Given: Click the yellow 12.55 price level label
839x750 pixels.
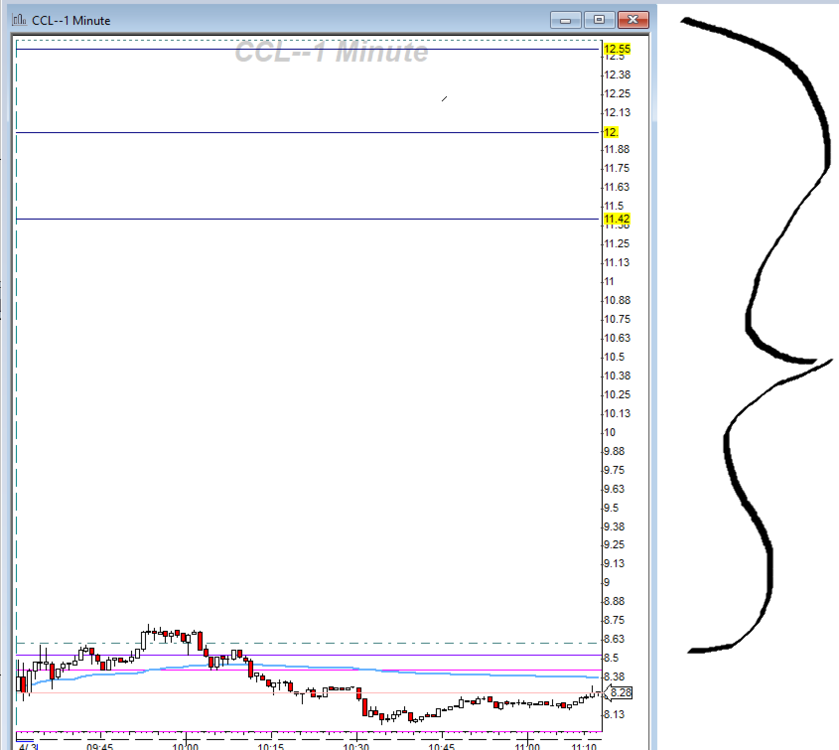Looking at the screenshot, I should [x=616, y=49].
